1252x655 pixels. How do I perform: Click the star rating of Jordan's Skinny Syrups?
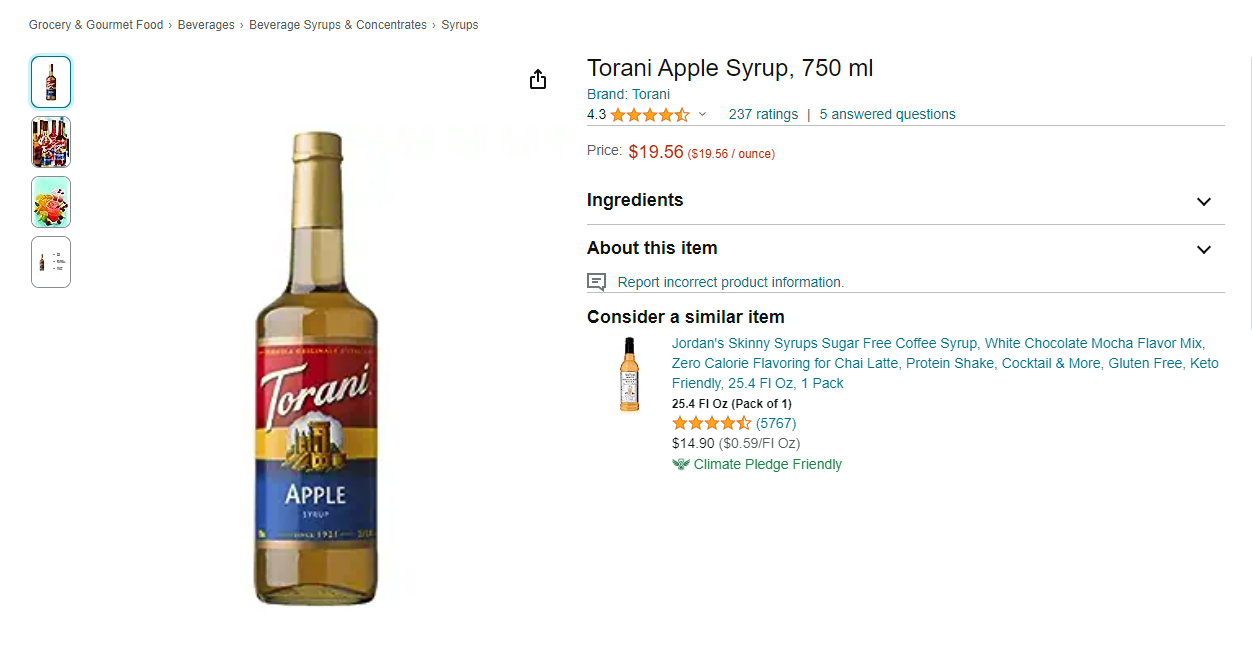[x=712, y=423]
